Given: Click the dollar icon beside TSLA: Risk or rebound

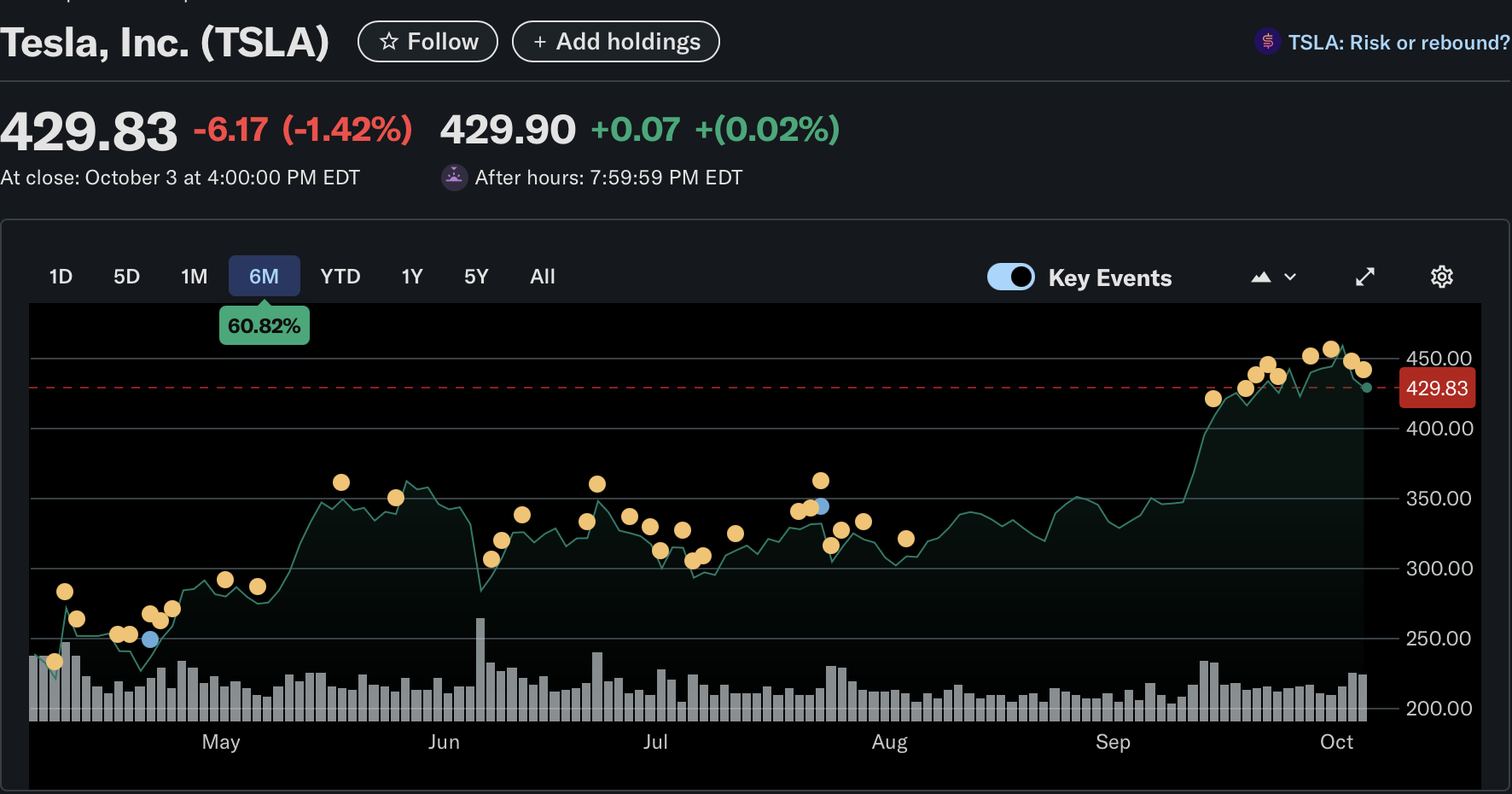Looking at the screenshot, I should click(1267, 41).
